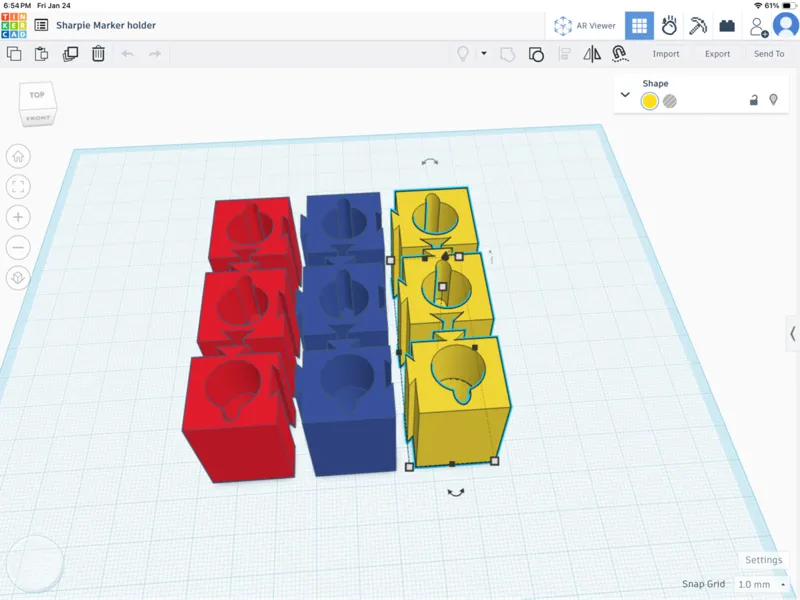Select the red marker holder stack
This screenshot has height=600, width=800.
tap(241, 338)
